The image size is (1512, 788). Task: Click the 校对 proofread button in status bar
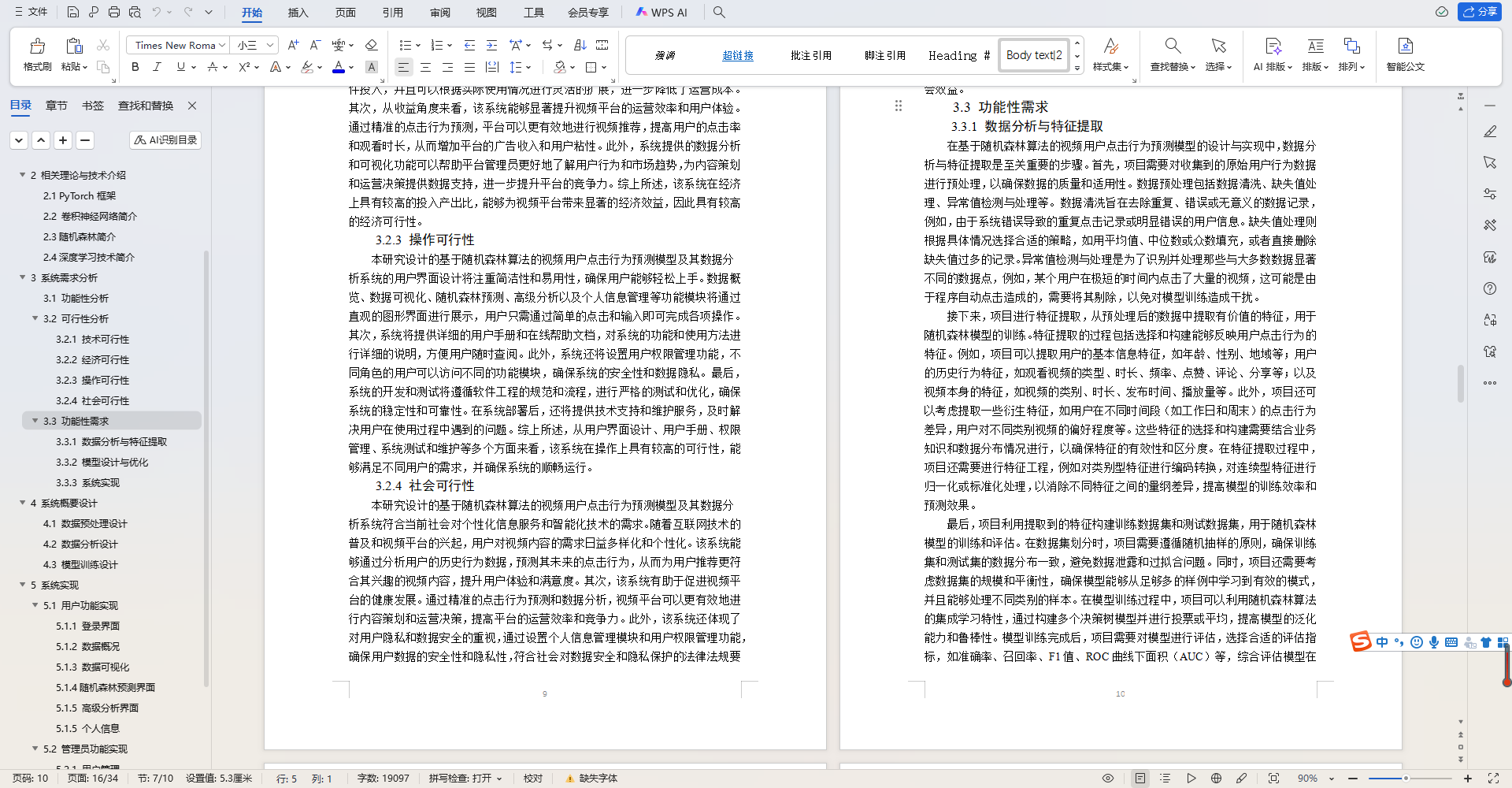(x=533, y=779)
